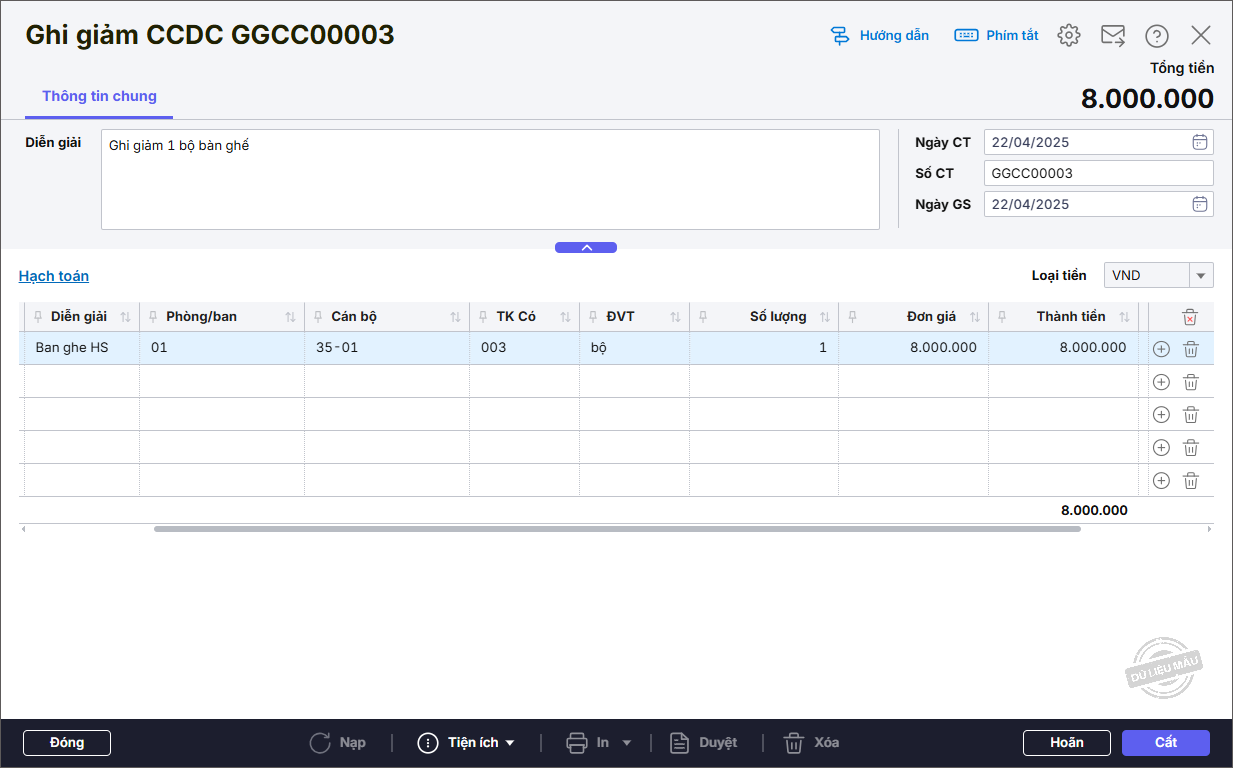Open the Hạch toán section link

point(54,276)
